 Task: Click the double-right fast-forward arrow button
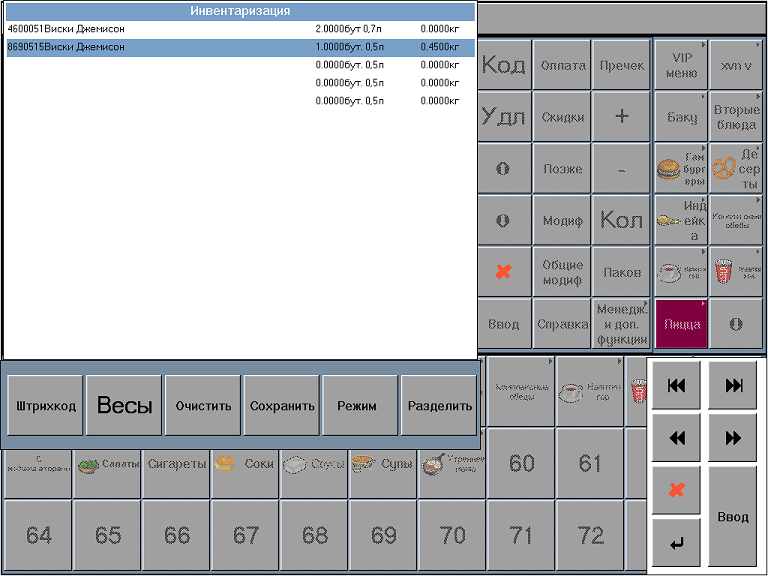(733, 438)
